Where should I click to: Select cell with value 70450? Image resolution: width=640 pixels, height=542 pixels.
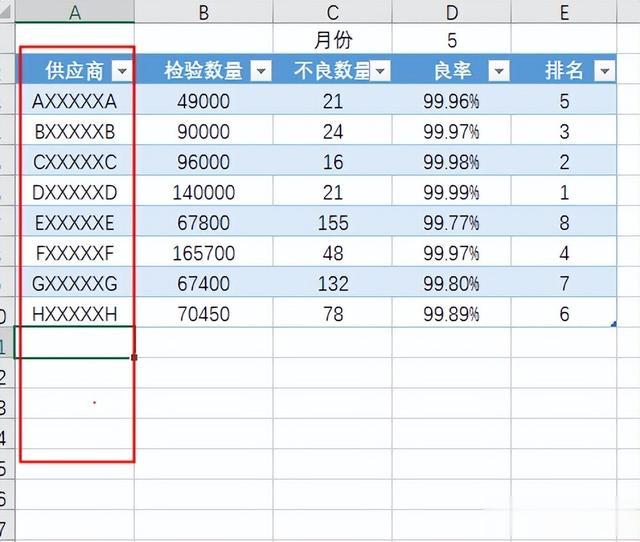[x=204, y=313]
